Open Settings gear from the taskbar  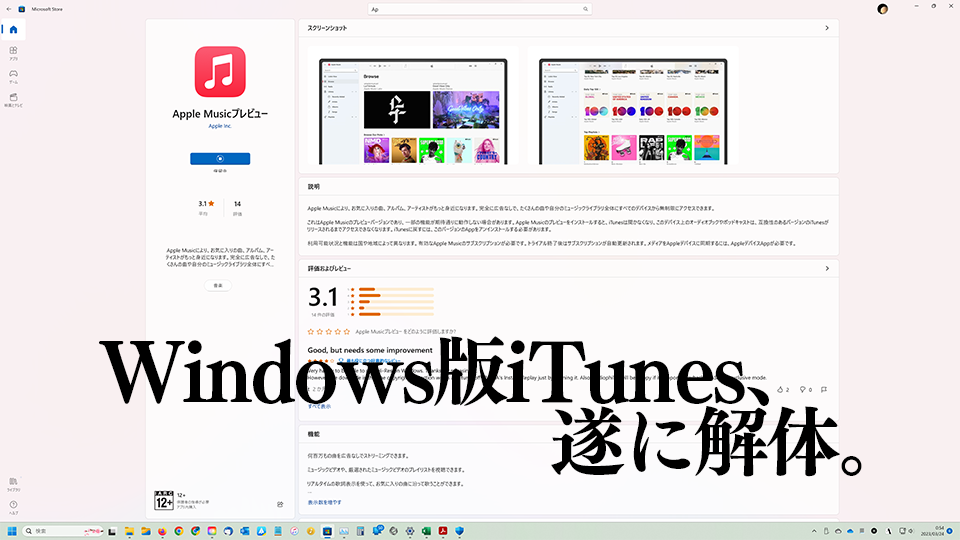pos(410,531)
